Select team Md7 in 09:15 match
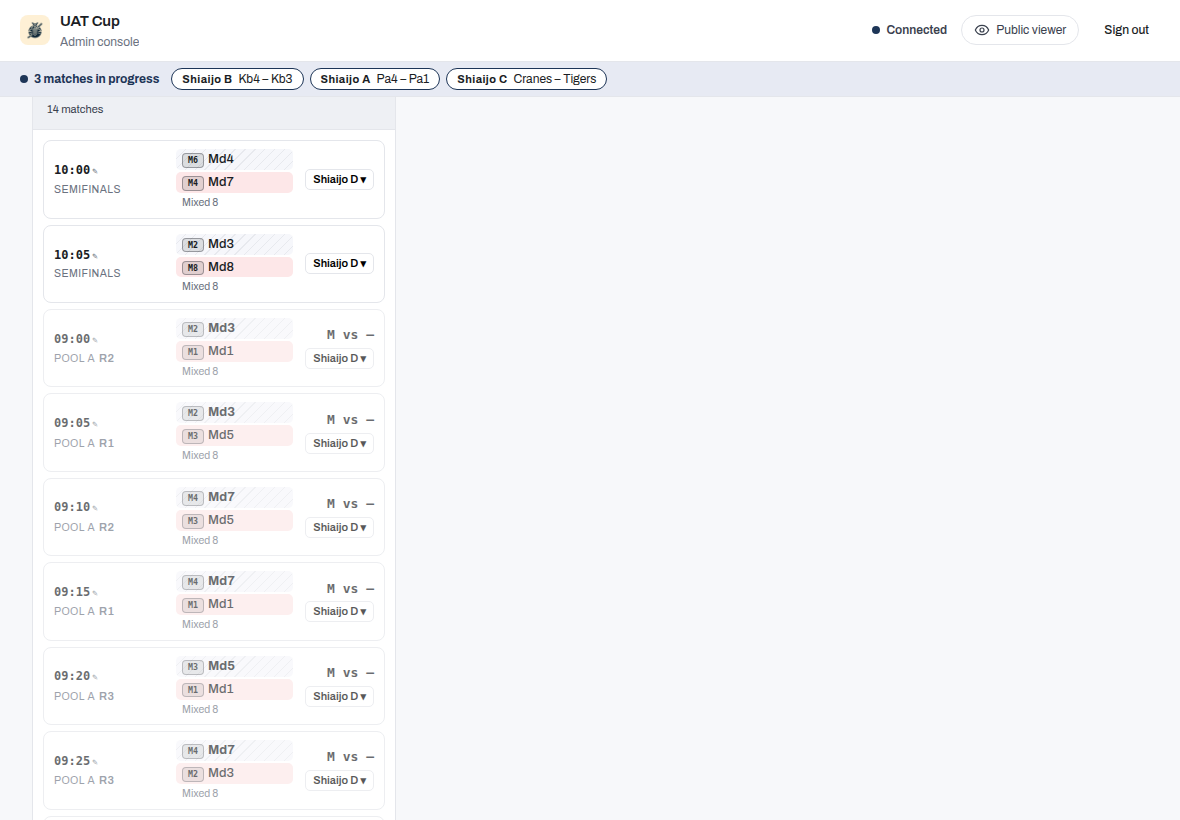 coord(235,581)
